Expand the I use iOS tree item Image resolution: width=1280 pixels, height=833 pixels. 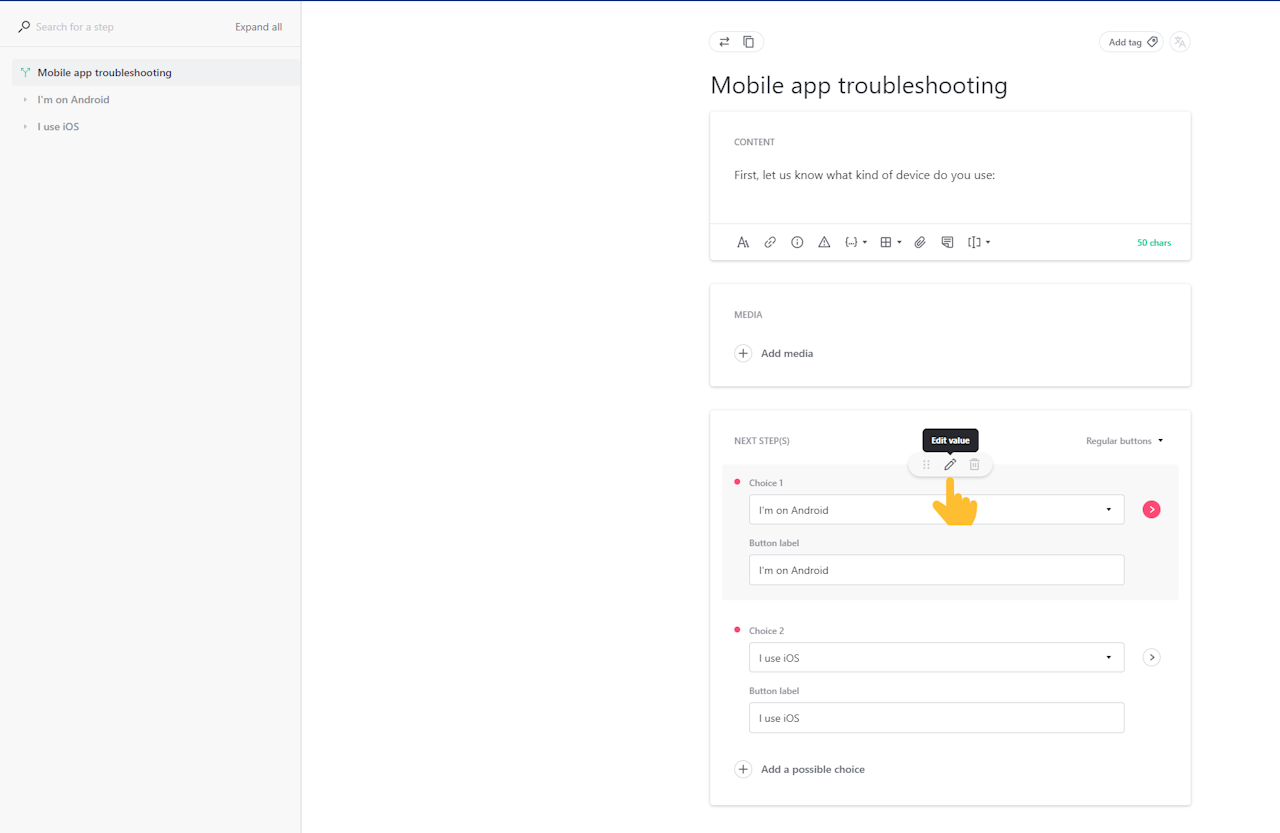pyautogui.click(x=24, y=126)
